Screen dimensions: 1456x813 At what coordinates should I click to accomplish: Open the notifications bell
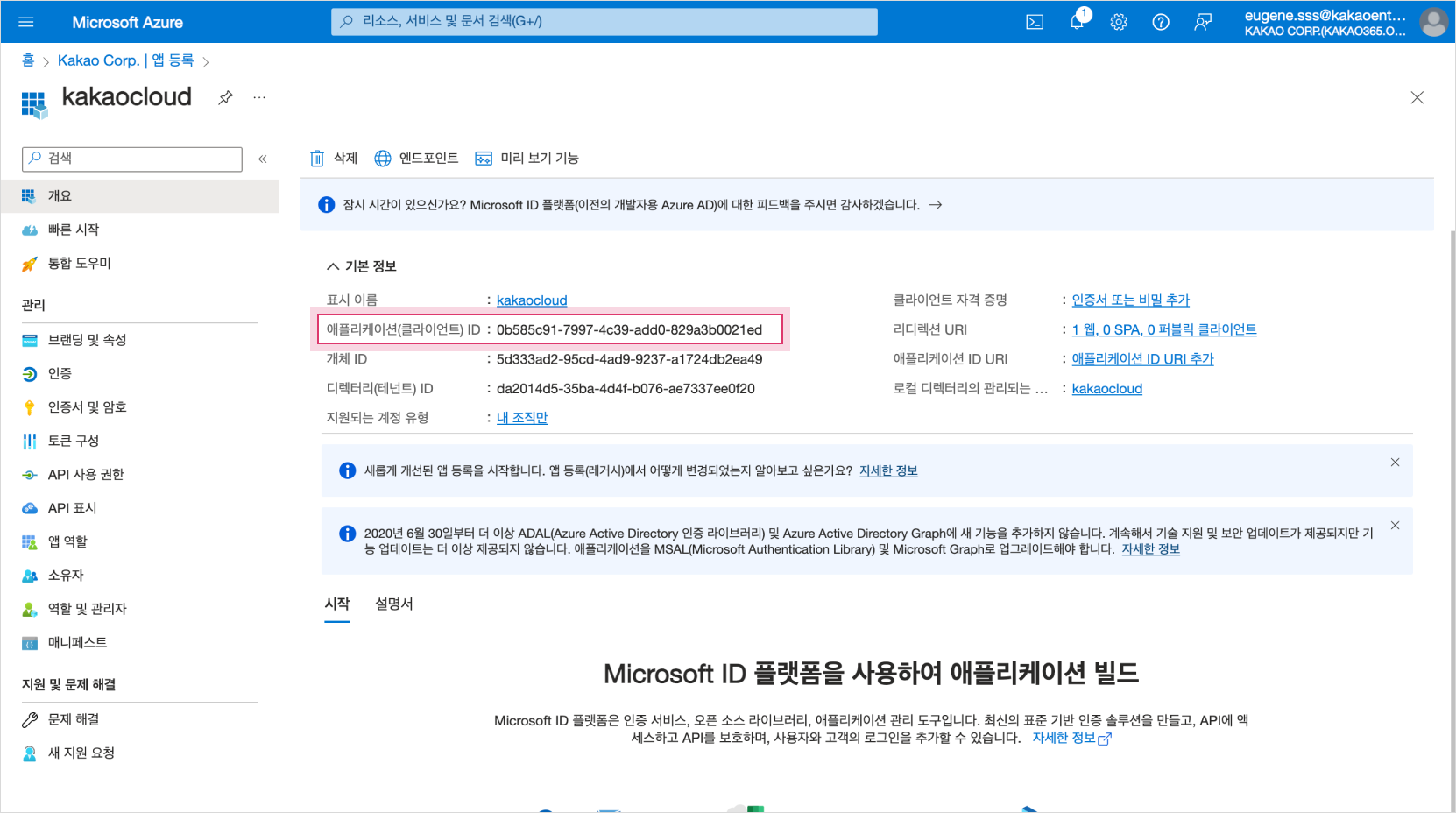(1077, 22)
